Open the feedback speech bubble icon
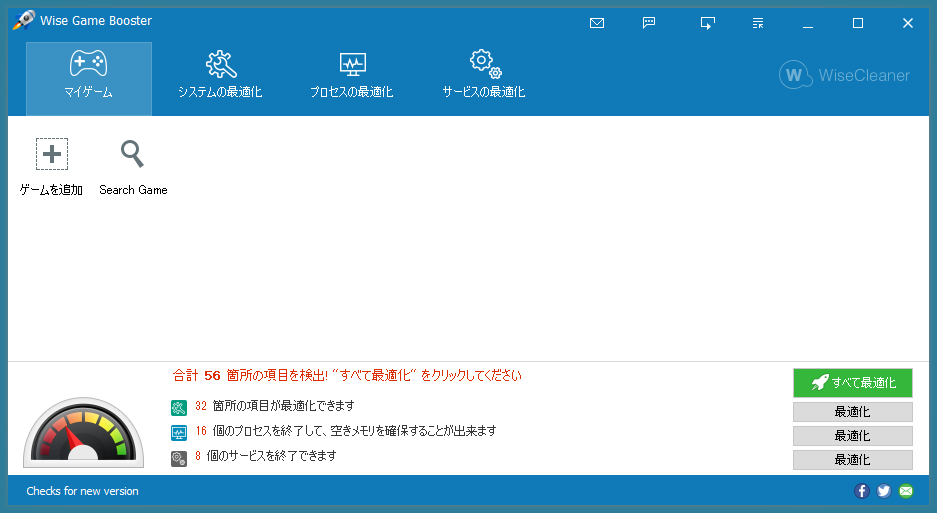The image size is (937, 513). 649,23
